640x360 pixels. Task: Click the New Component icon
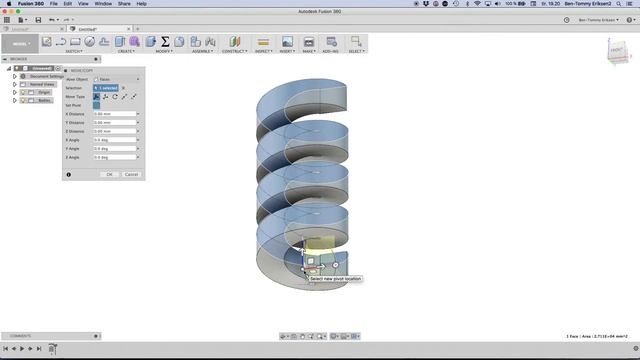point(196,42)
